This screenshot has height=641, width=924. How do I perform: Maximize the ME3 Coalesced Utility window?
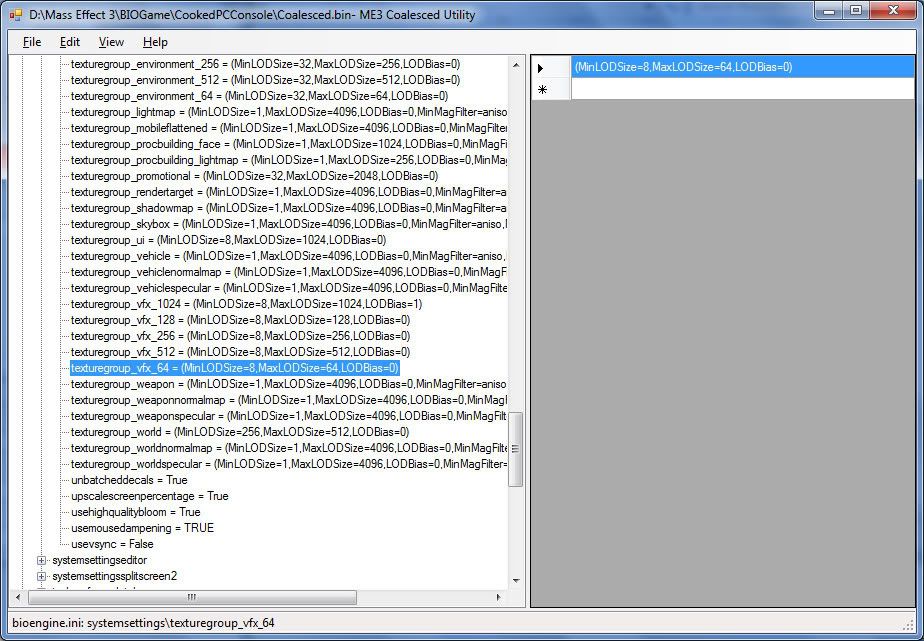(856, 11)
